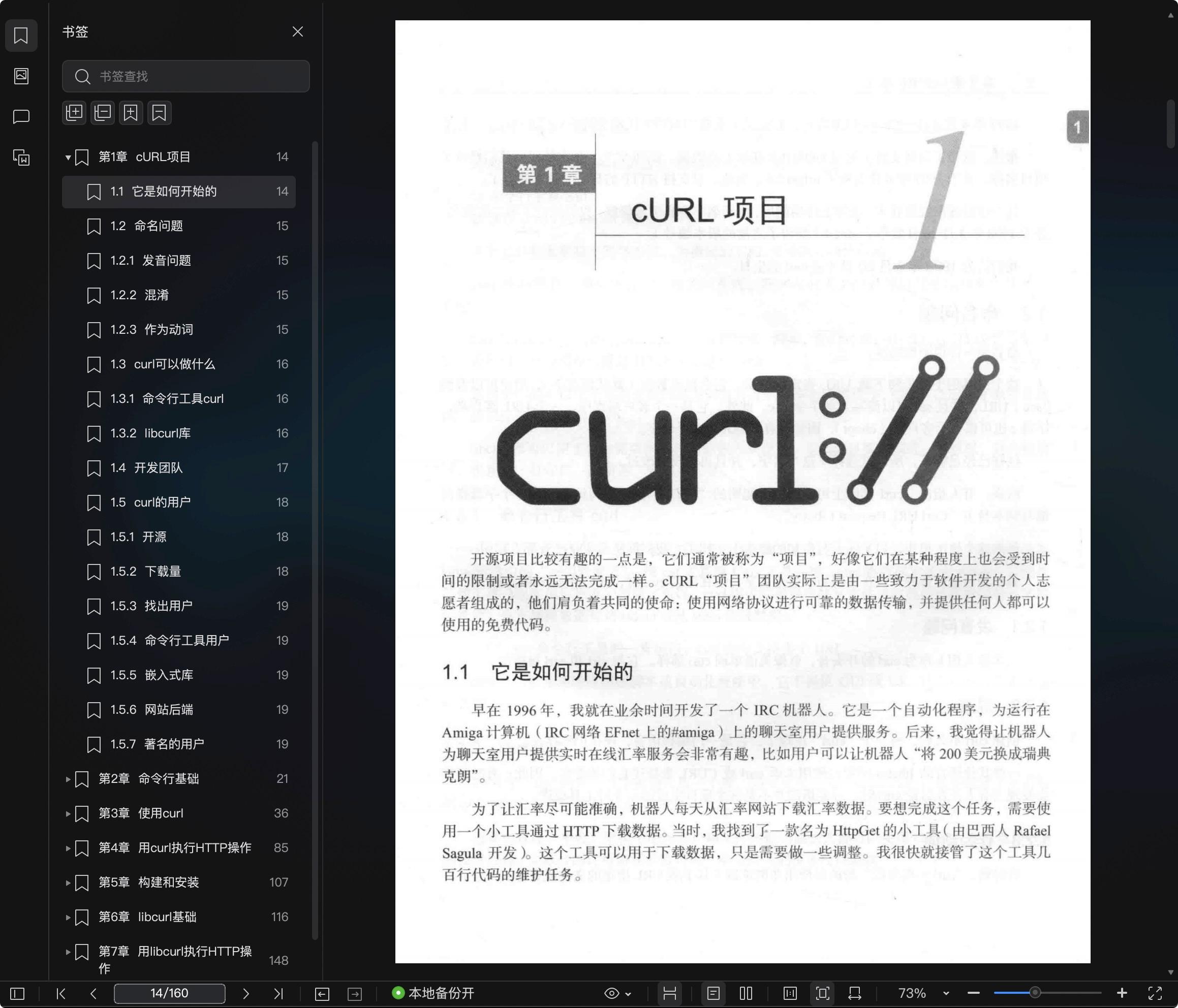Select two-page view mode

[746, 993]
